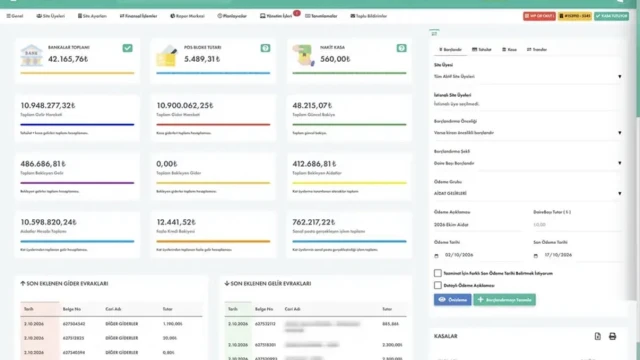The width and height of the screenshot is (640, 360).
Task: Click the Tarih column header in Gider table
Action: pyautogui.click(x=29, y=309)
